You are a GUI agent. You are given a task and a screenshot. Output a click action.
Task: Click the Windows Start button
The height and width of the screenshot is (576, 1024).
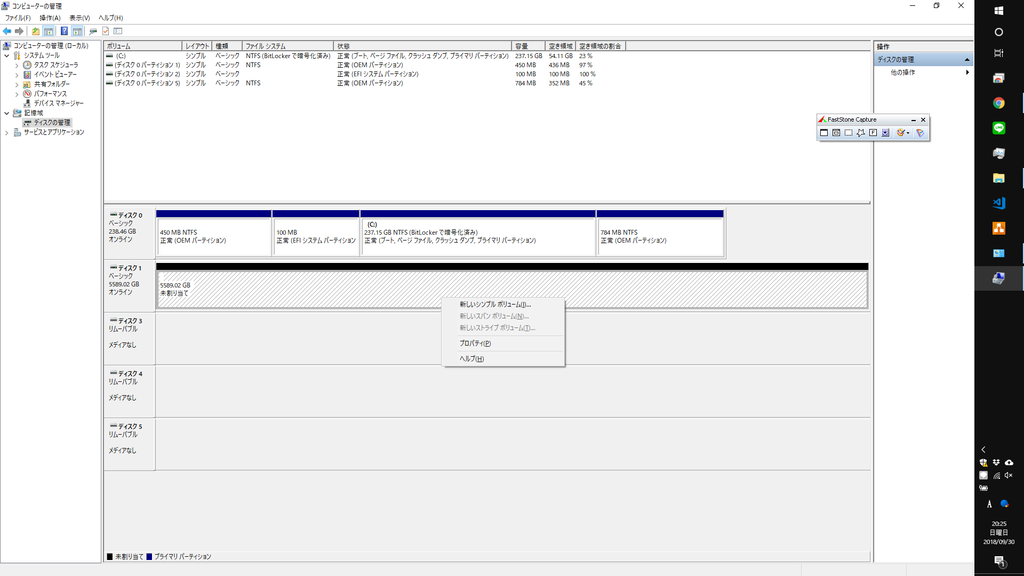[x=999, y=10]
